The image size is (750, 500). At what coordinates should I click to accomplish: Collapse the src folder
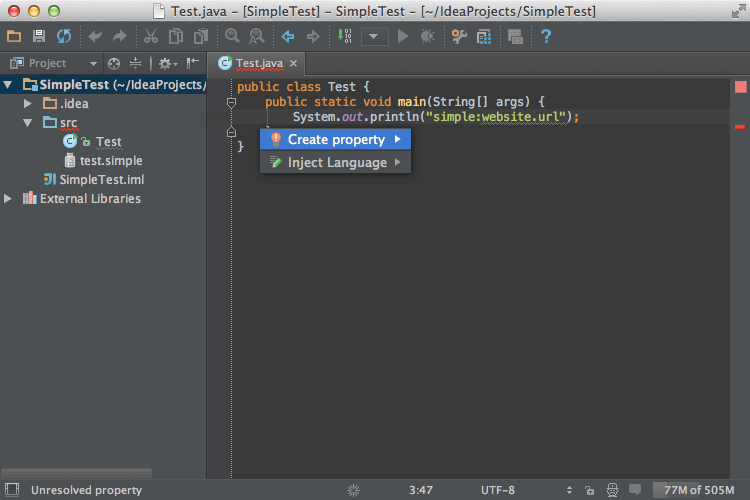(x=27, y=123)
